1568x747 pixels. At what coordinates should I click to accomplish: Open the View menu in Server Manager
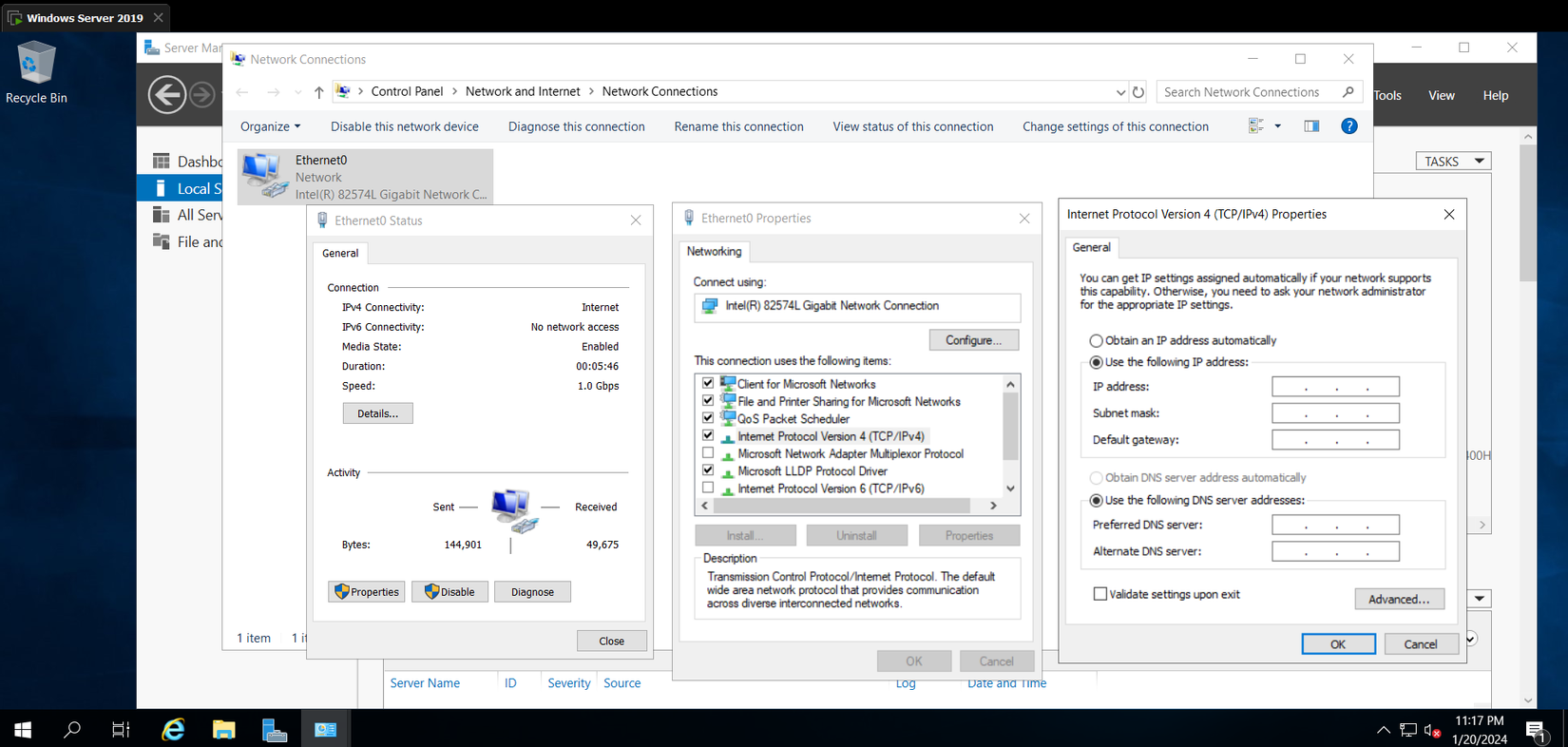(x=1442, y=95)
